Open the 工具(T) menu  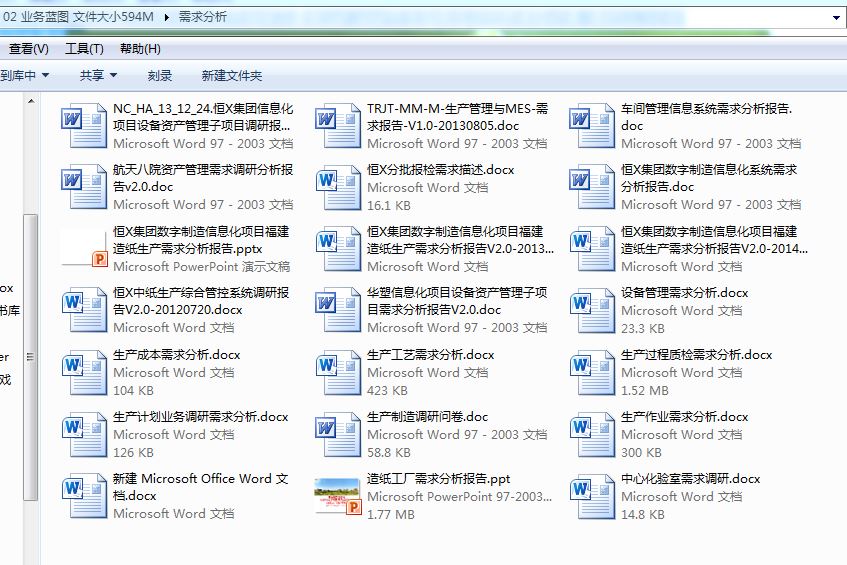coord(84,49)
